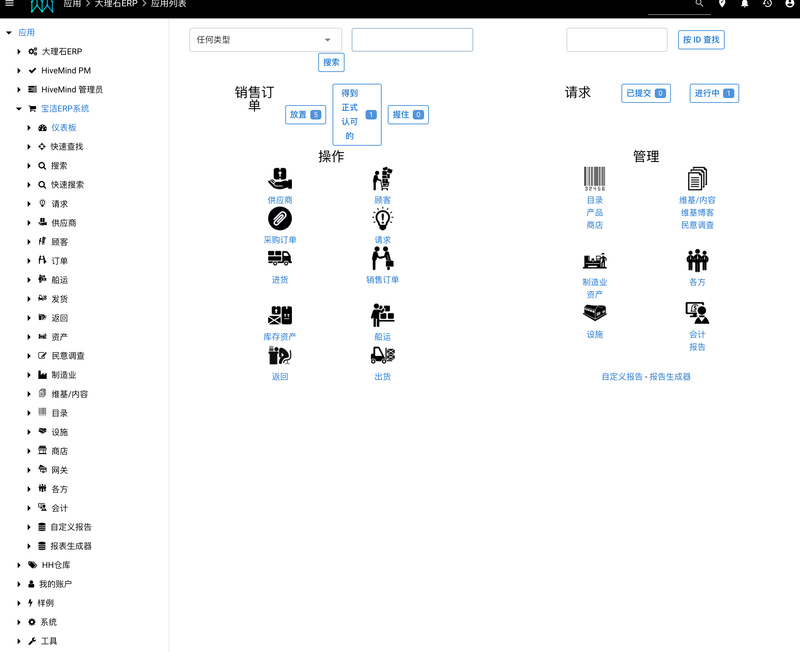Expand the 工具 tree node
This screenshot has height=652, width=800.
[19, 641]
